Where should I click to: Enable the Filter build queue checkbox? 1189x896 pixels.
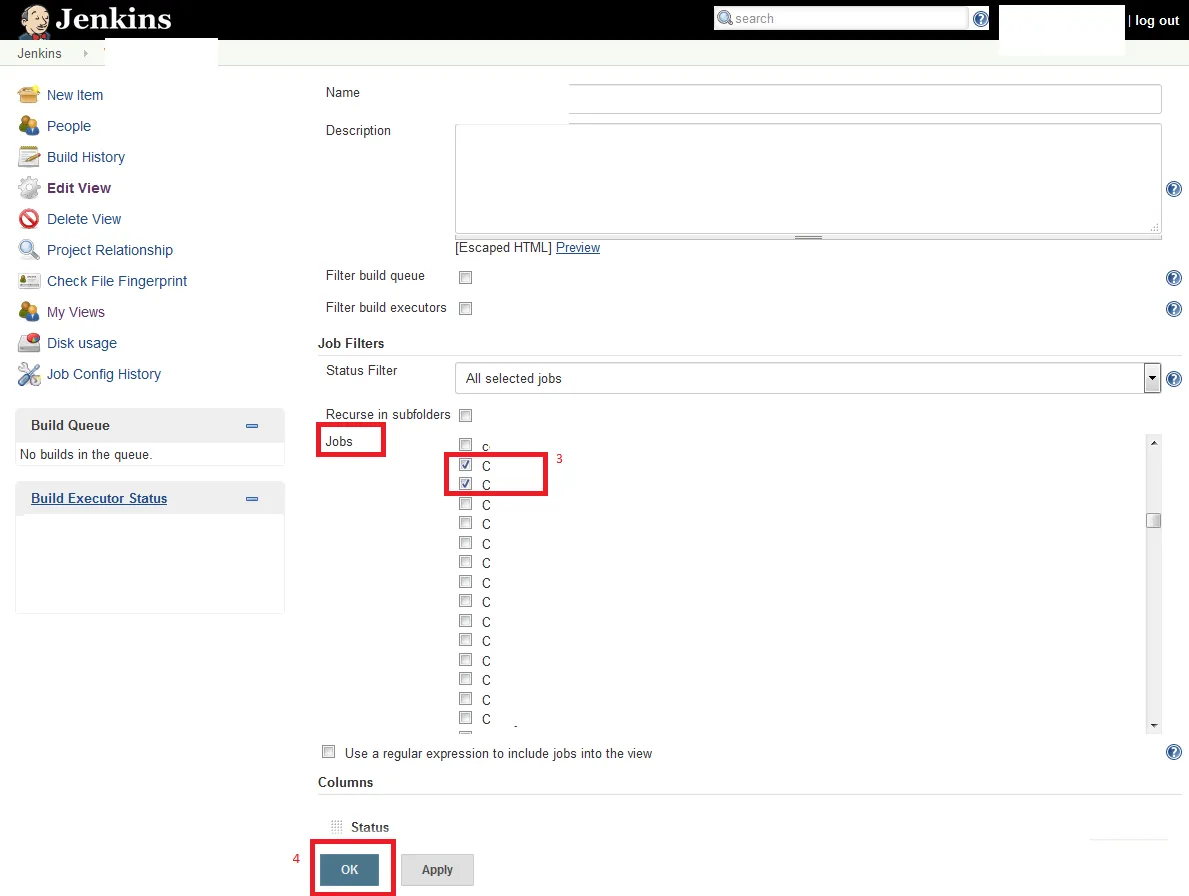[x=466, y=277]
